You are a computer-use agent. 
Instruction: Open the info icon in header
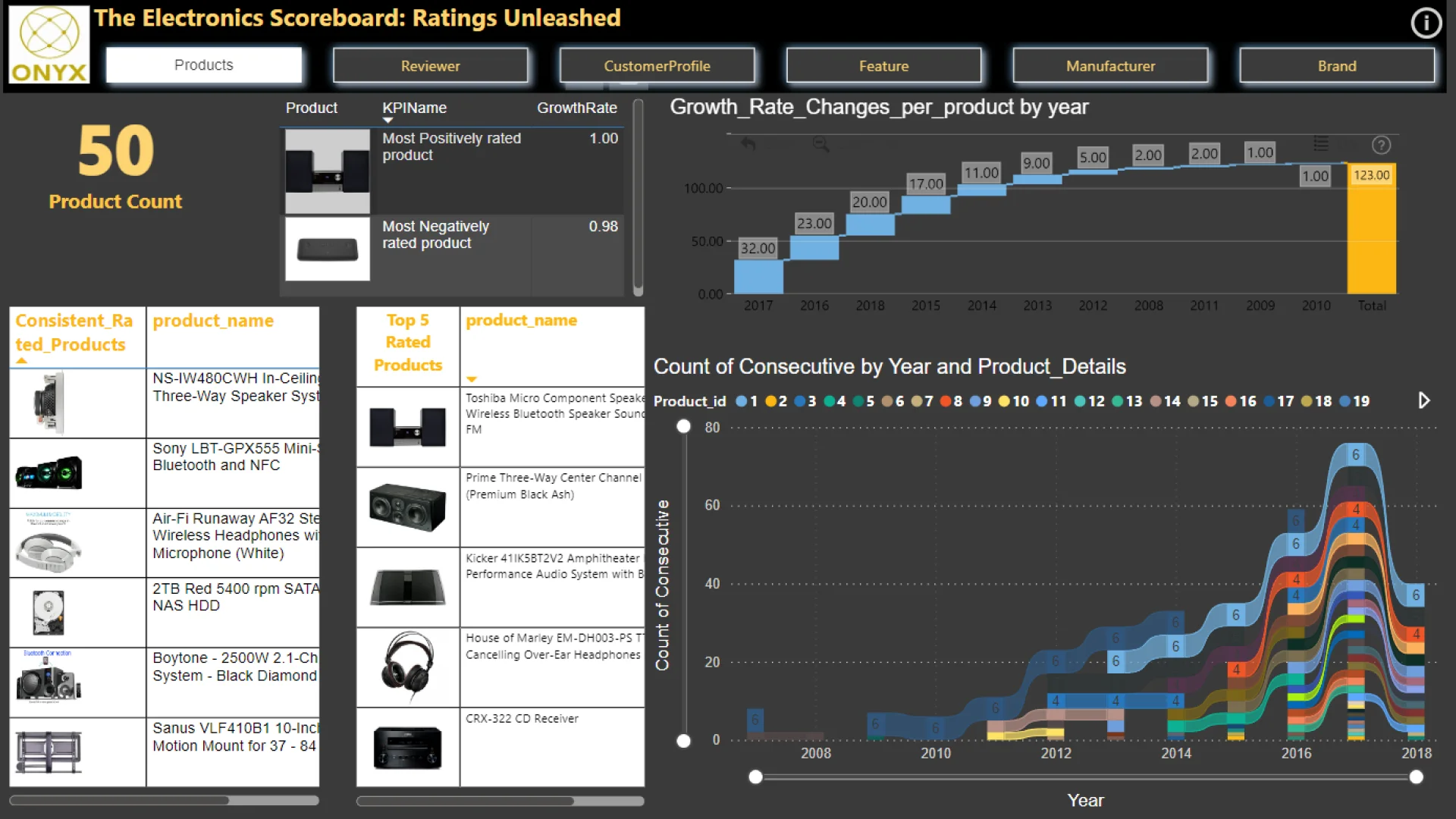point(1426,23)
